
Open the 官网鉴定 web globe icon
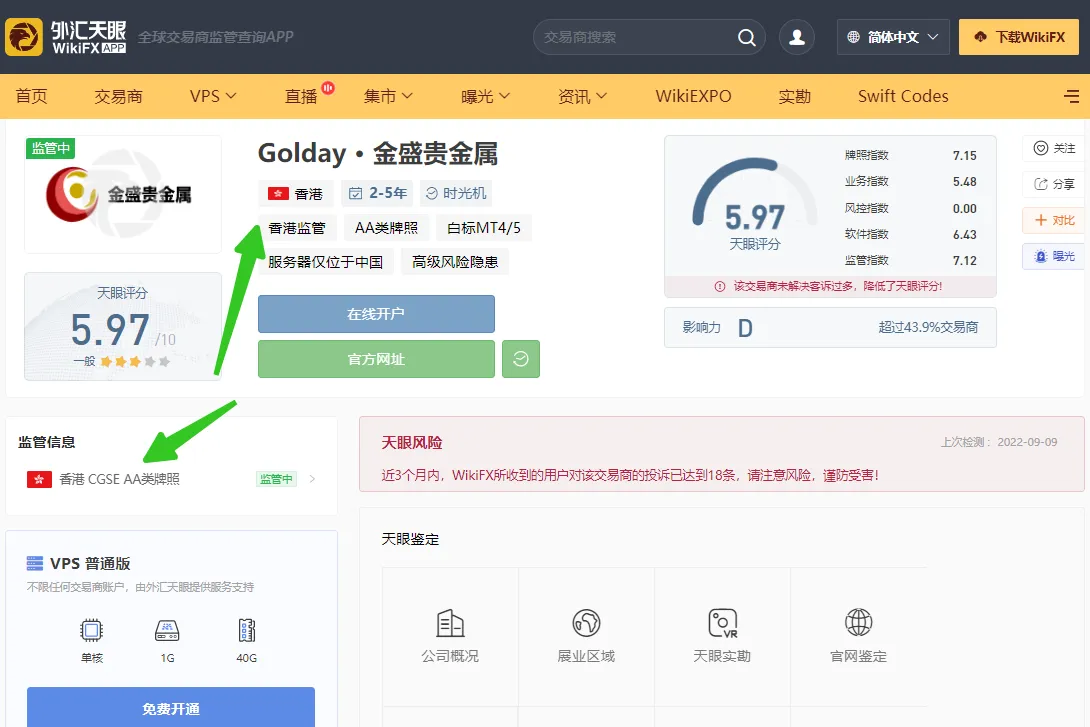pyautogui.click(x=859, y=622)
